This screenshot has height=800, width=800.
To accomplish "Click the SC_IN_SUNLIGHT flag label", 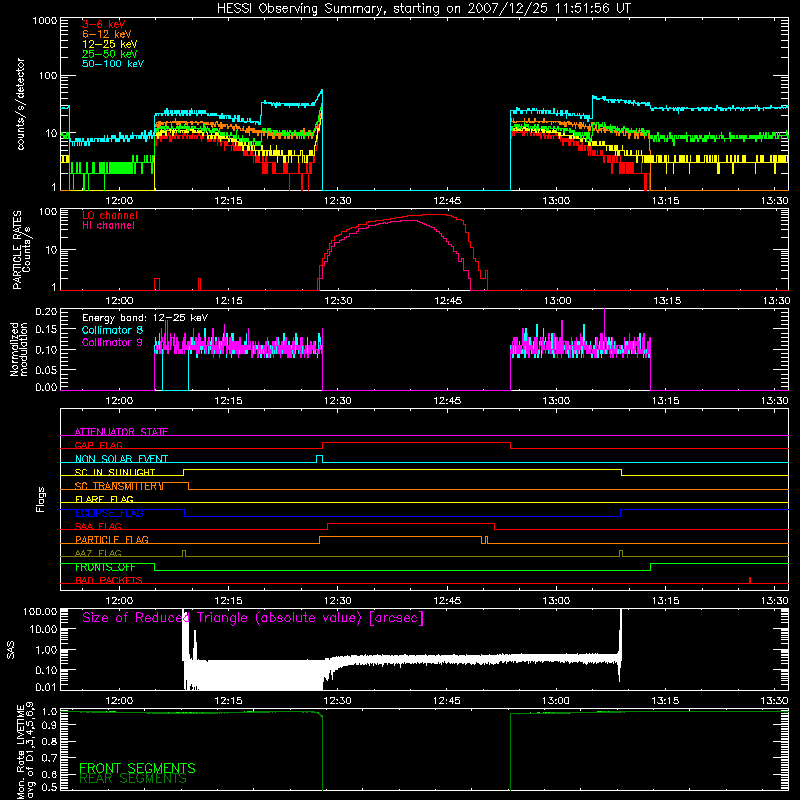I will click(x=115, y=472).
